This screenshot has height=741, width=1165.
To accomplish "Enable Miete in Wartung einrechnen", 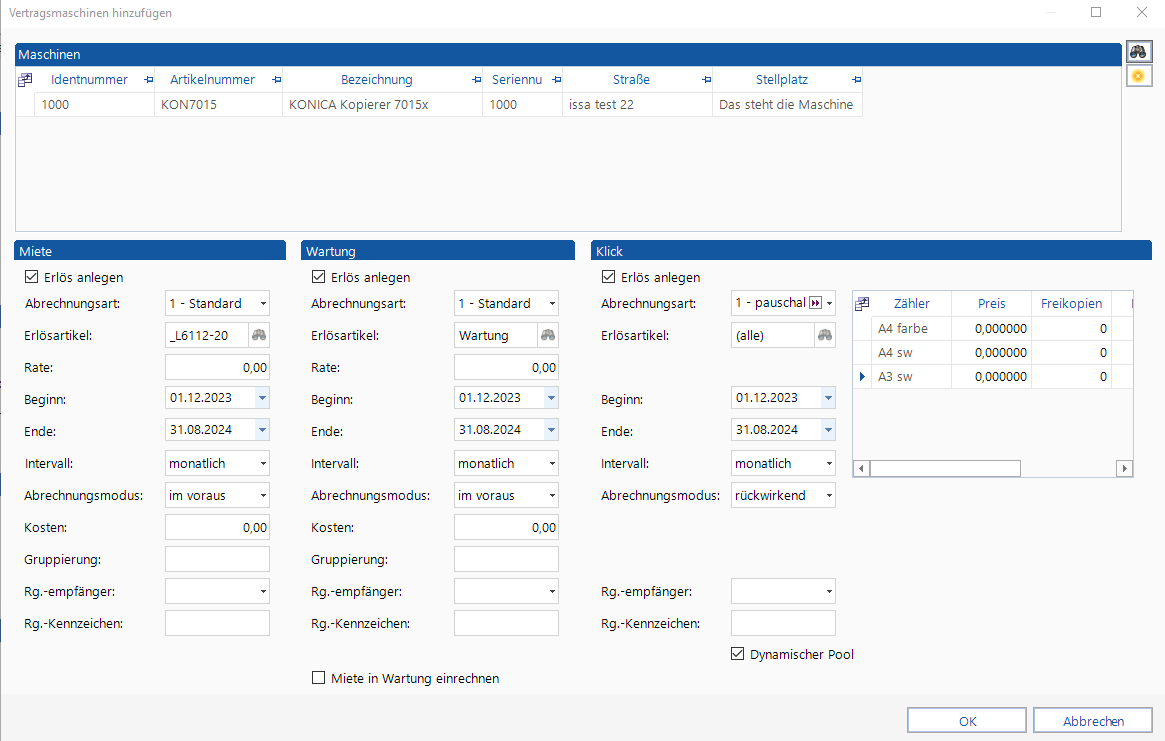I will pos(318,678).
